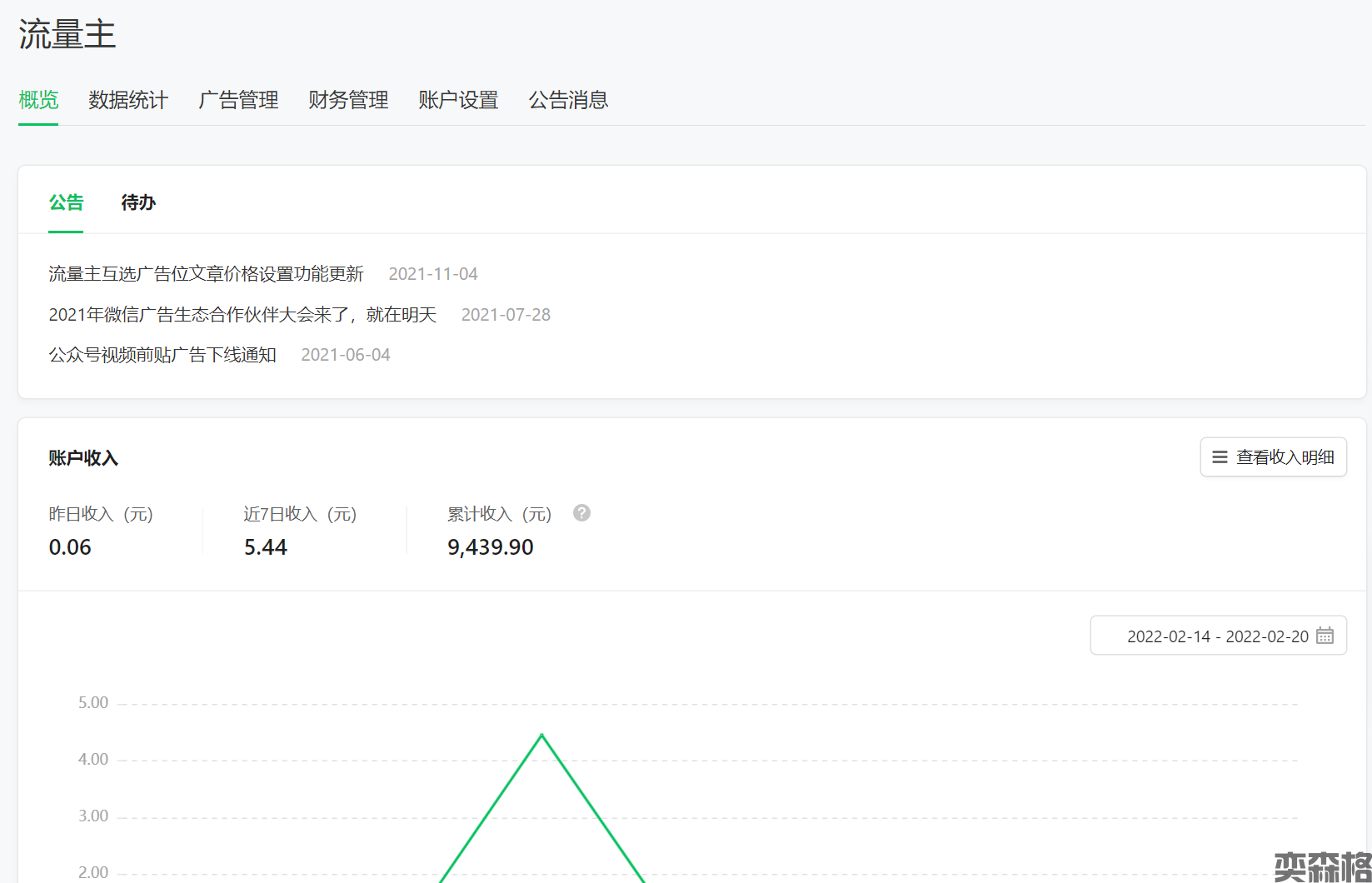
Task: Click the help question mark beside 累计收入
Action: click(x=581, y=513)
